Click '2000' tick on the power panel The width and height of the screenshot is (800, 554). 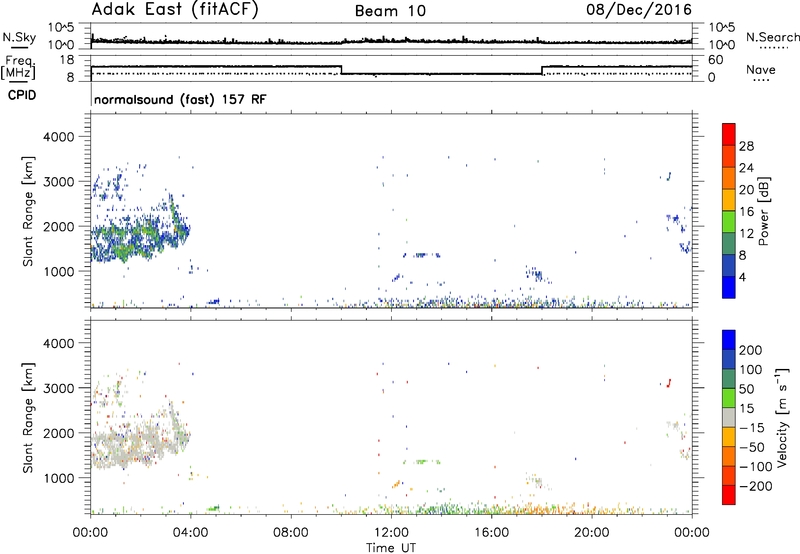pos(58,226)
